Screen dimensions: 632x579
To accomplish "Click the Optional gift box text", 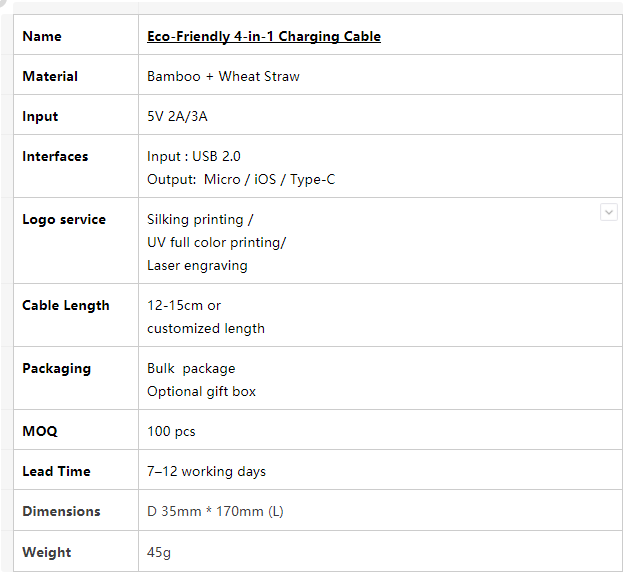I will [202, 392].
